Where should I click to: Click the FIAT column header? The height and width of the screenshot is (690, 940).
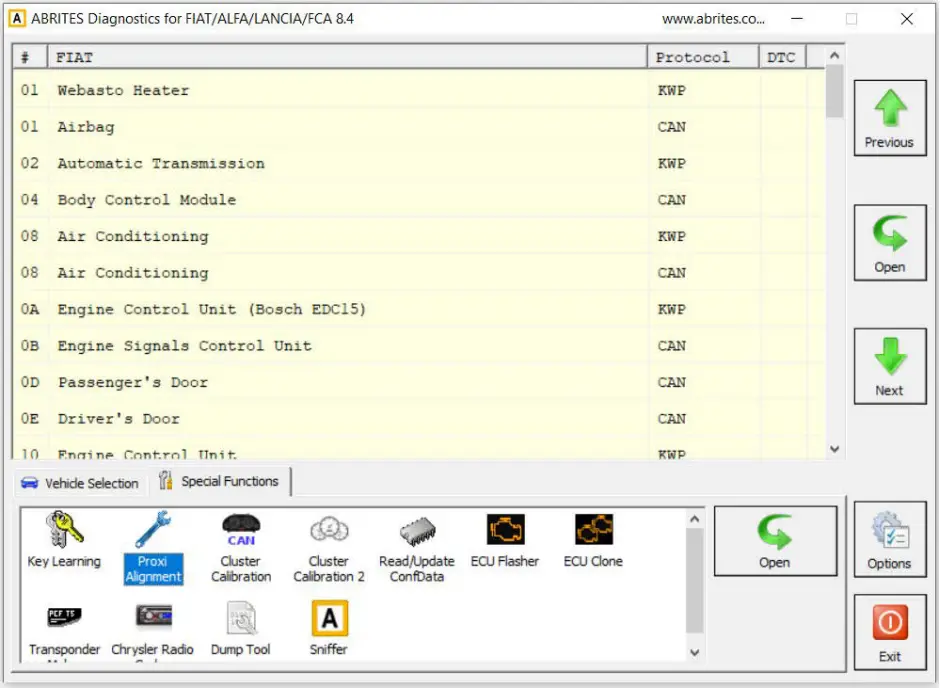click(x=347, y=58)
